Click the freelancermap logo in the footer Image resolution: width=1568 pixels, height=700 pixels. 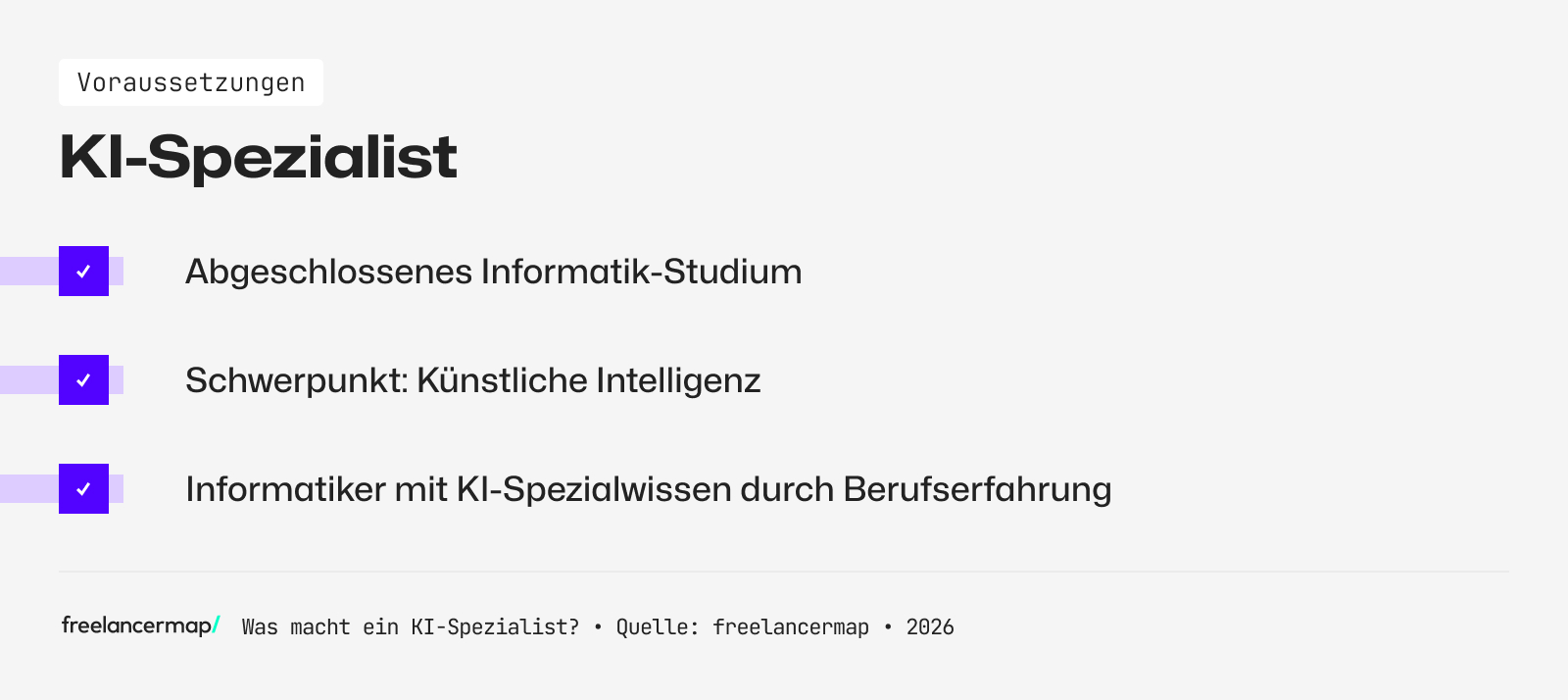coord(137,625)
